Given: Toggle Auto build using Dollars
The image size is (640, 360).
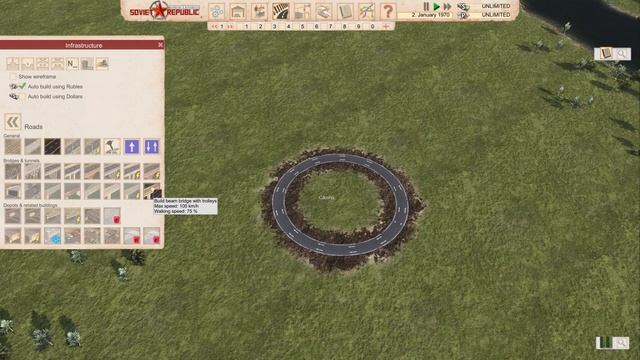Looking at the screenshot, I should click(x=22, y=96).
